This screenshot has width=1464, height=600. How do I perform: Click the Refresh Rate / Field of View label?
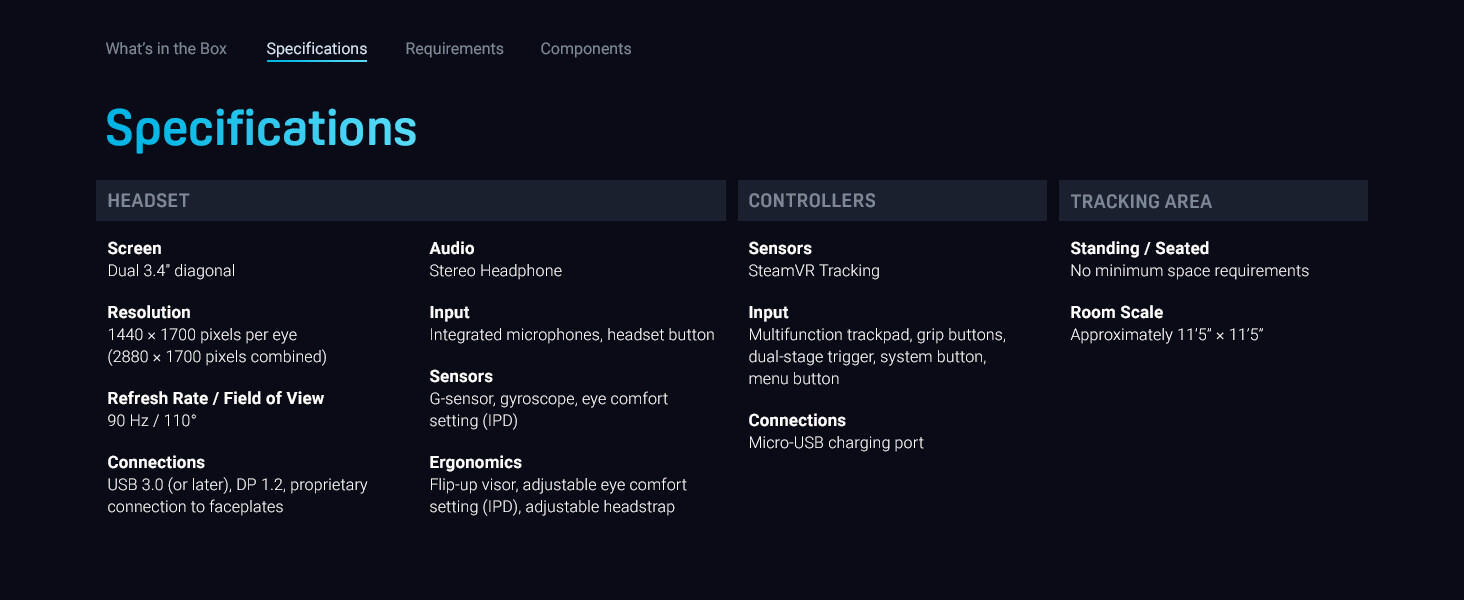coord(216,398)
